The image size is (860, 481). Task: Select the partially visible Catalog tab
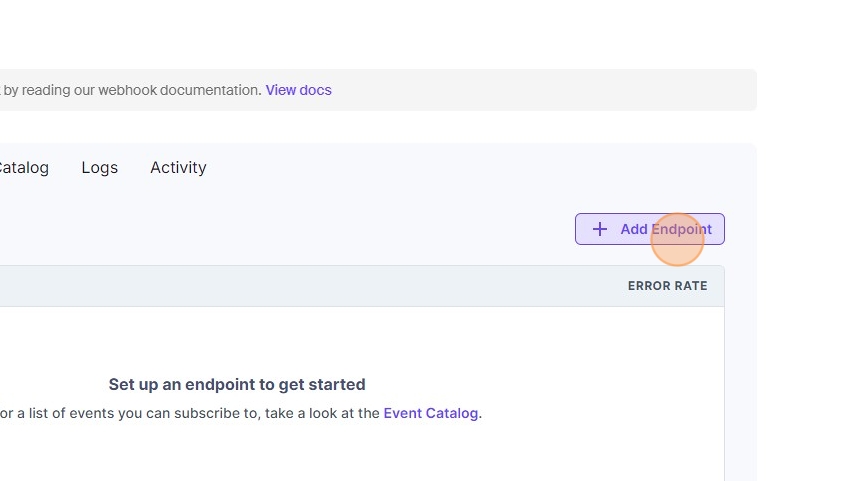[23, 168]
